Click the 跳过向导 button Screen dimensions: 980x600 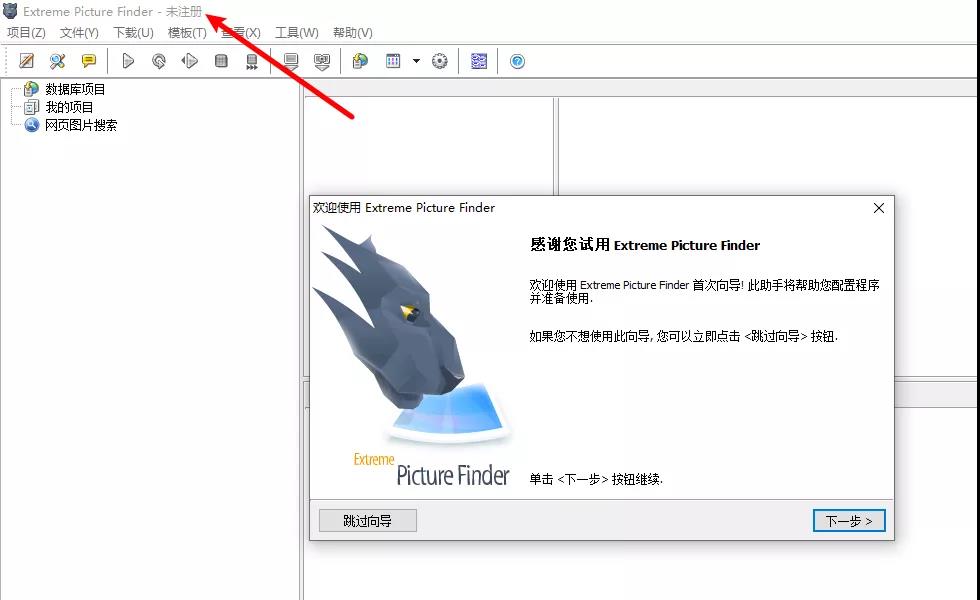point(368,521)
